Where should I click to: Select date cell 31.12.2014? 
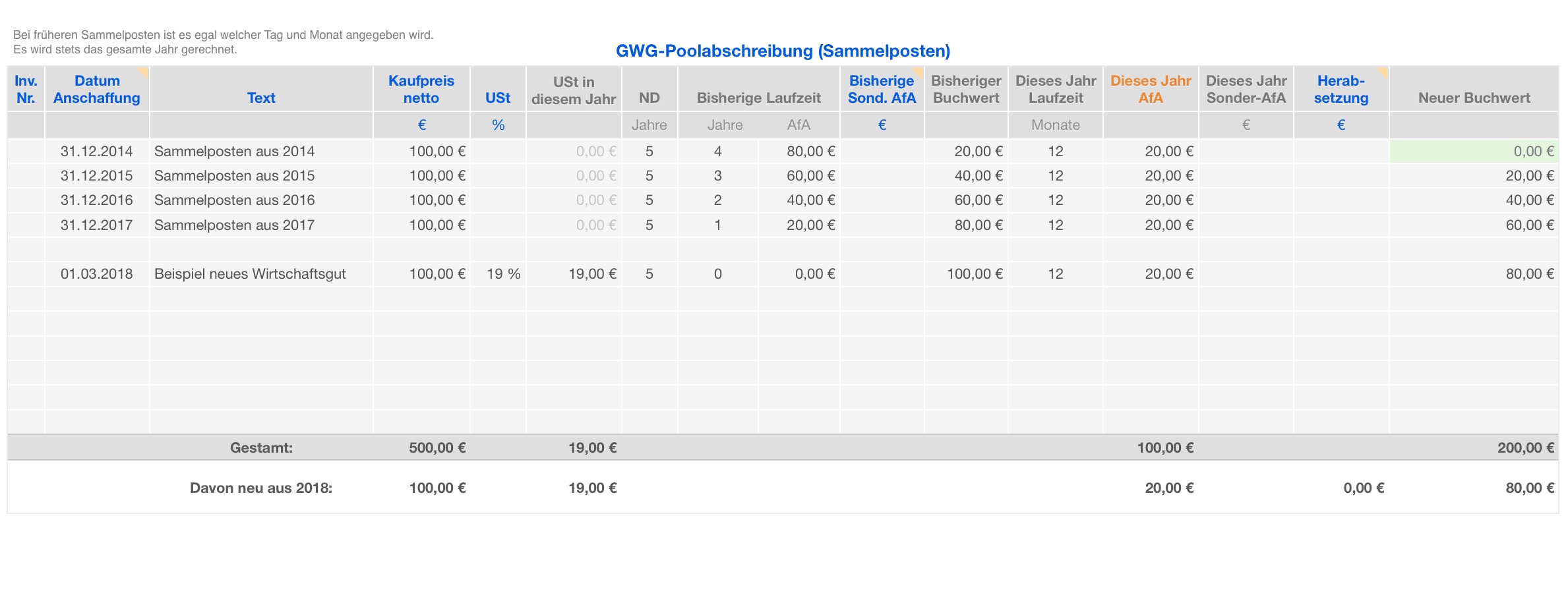tap(97, 152)
